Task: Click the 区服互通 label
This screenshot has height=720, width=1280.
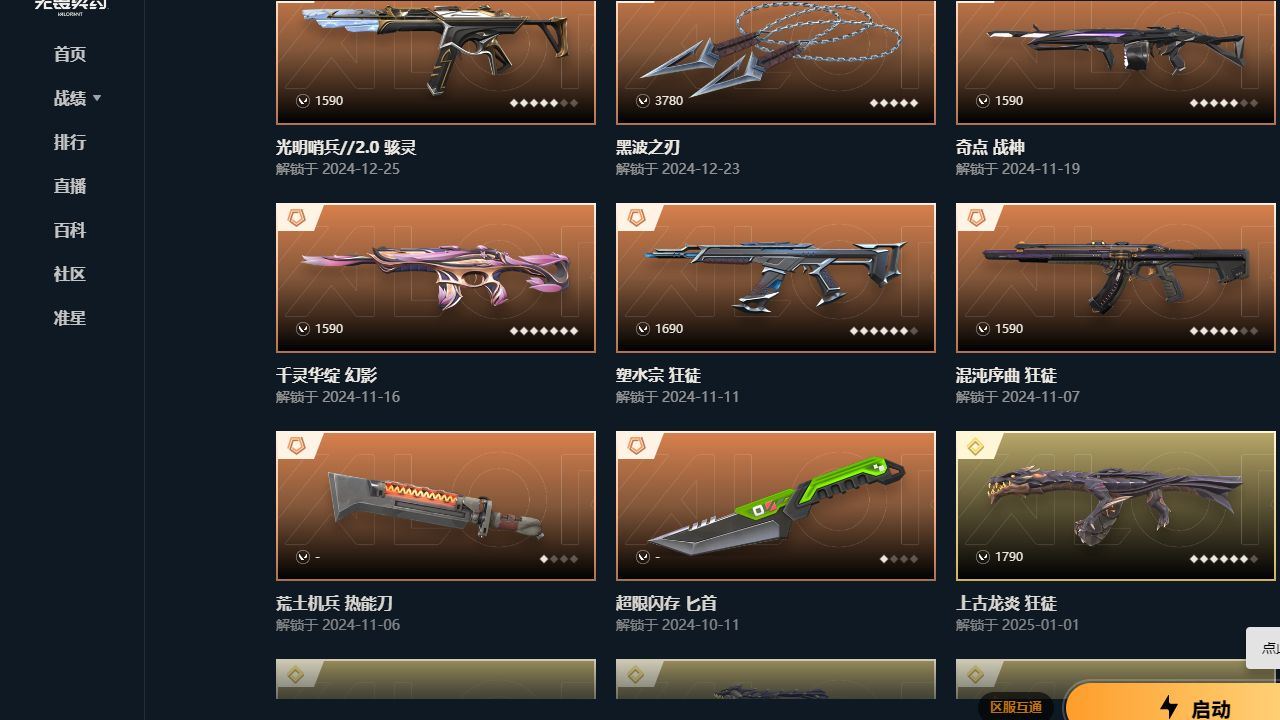Action: pyautogui.click(x=1016, y=707)
